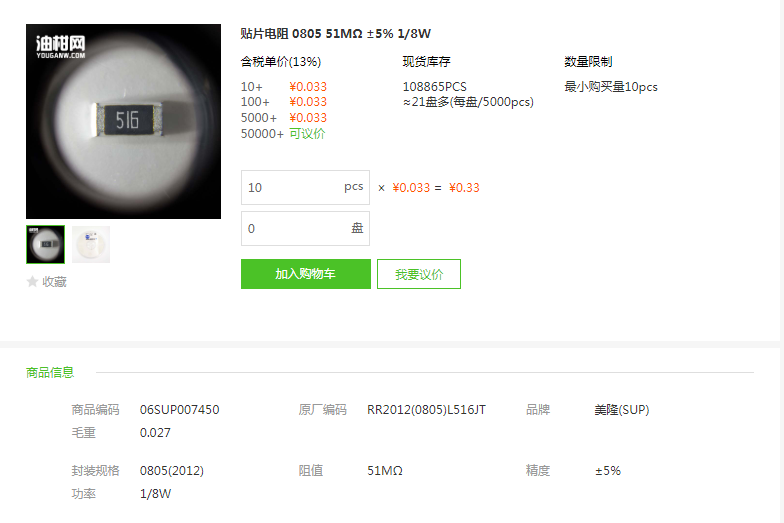
Task: Click the 我要议价 negotiate price button
Action: pyautogui.click(x=418, y=274)
